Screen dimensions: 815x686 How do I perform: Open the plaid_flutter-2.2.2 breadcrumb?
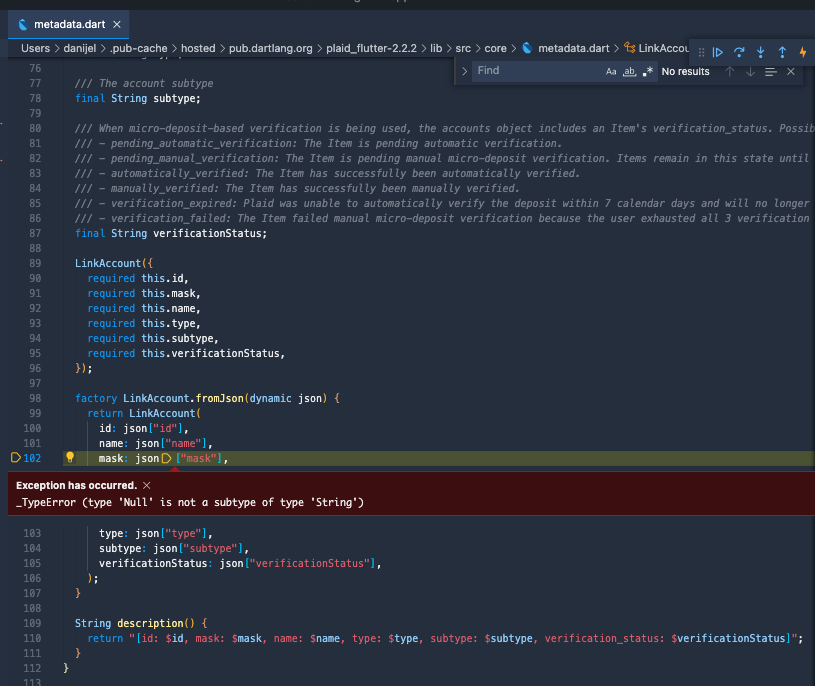pyautogui.click(x=371, y=48)
